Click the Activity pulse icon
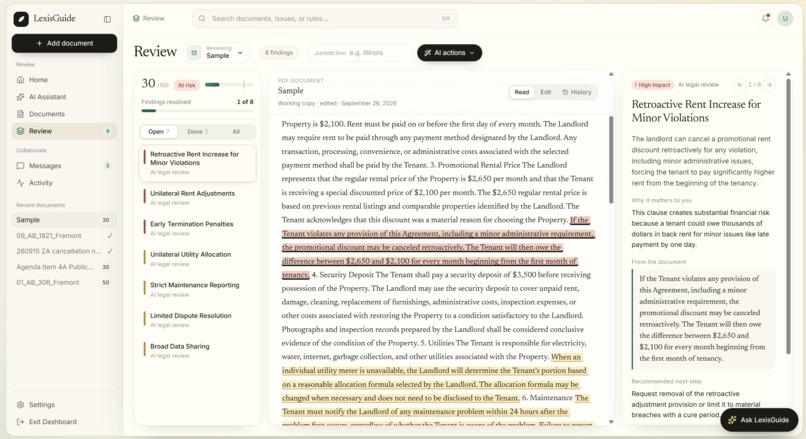Screen dimensions: 806x439 tap(21, 182)
